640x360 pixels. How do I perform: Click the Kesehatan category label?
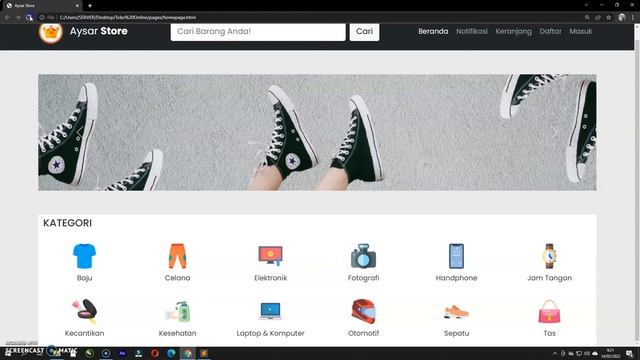pos(177,333)
